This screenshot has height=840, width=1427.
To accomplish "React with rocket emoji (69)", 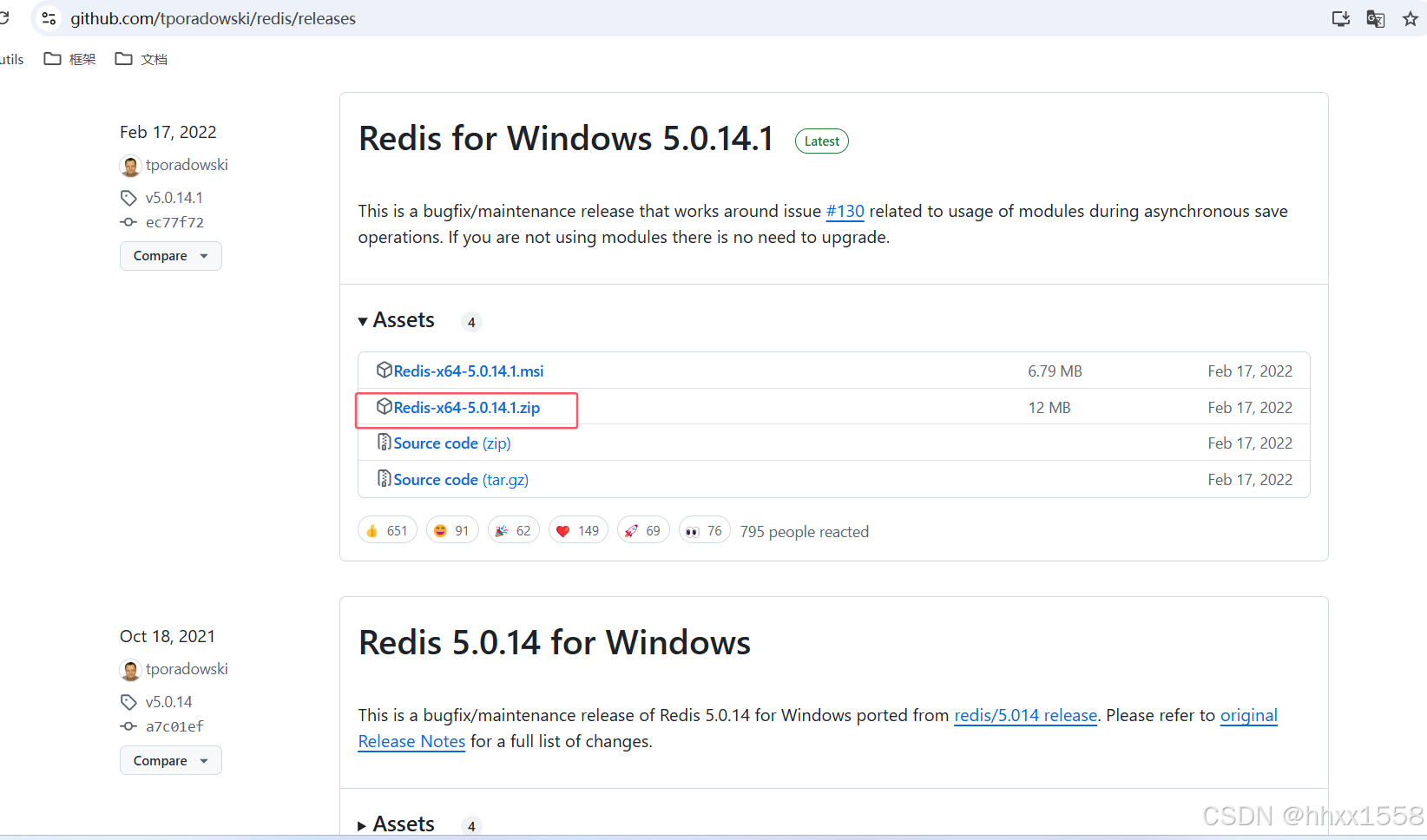I will click(x=643, y=530).
